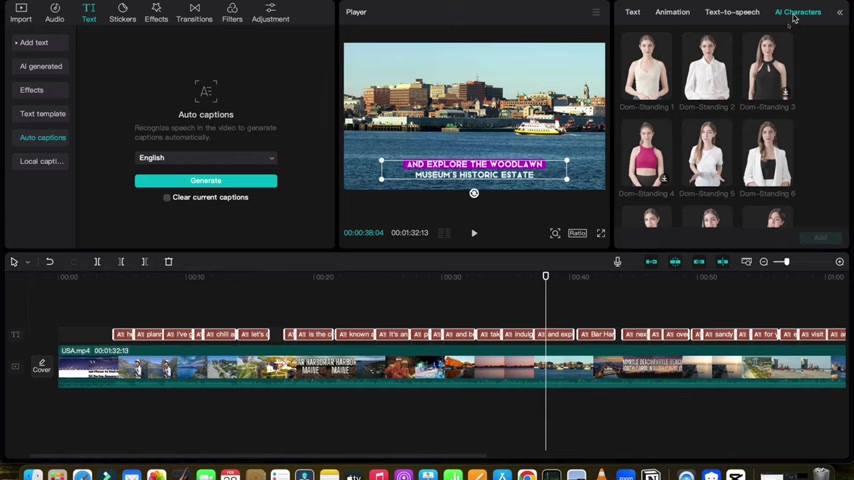
Task: Click the microphone record voiceover icon
Action: coord(617,262)
